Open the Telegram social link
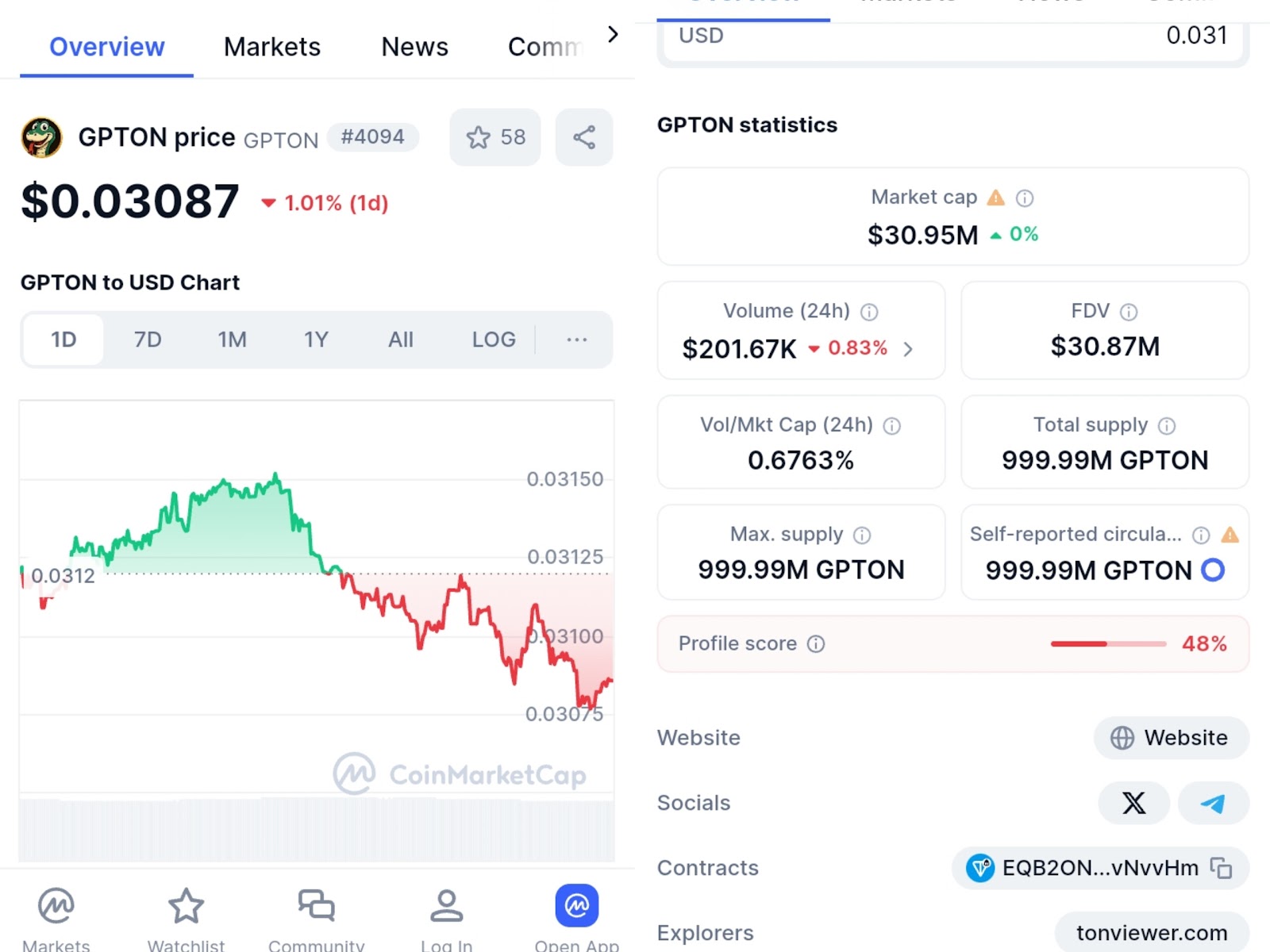The width and height of the screenshot is (1270, 952). tap(1213, 803)
